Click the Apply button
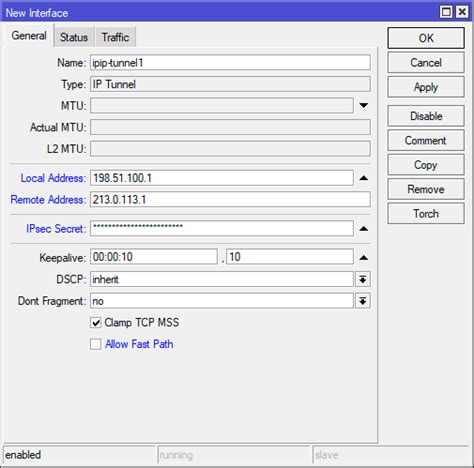 (426, 87)
